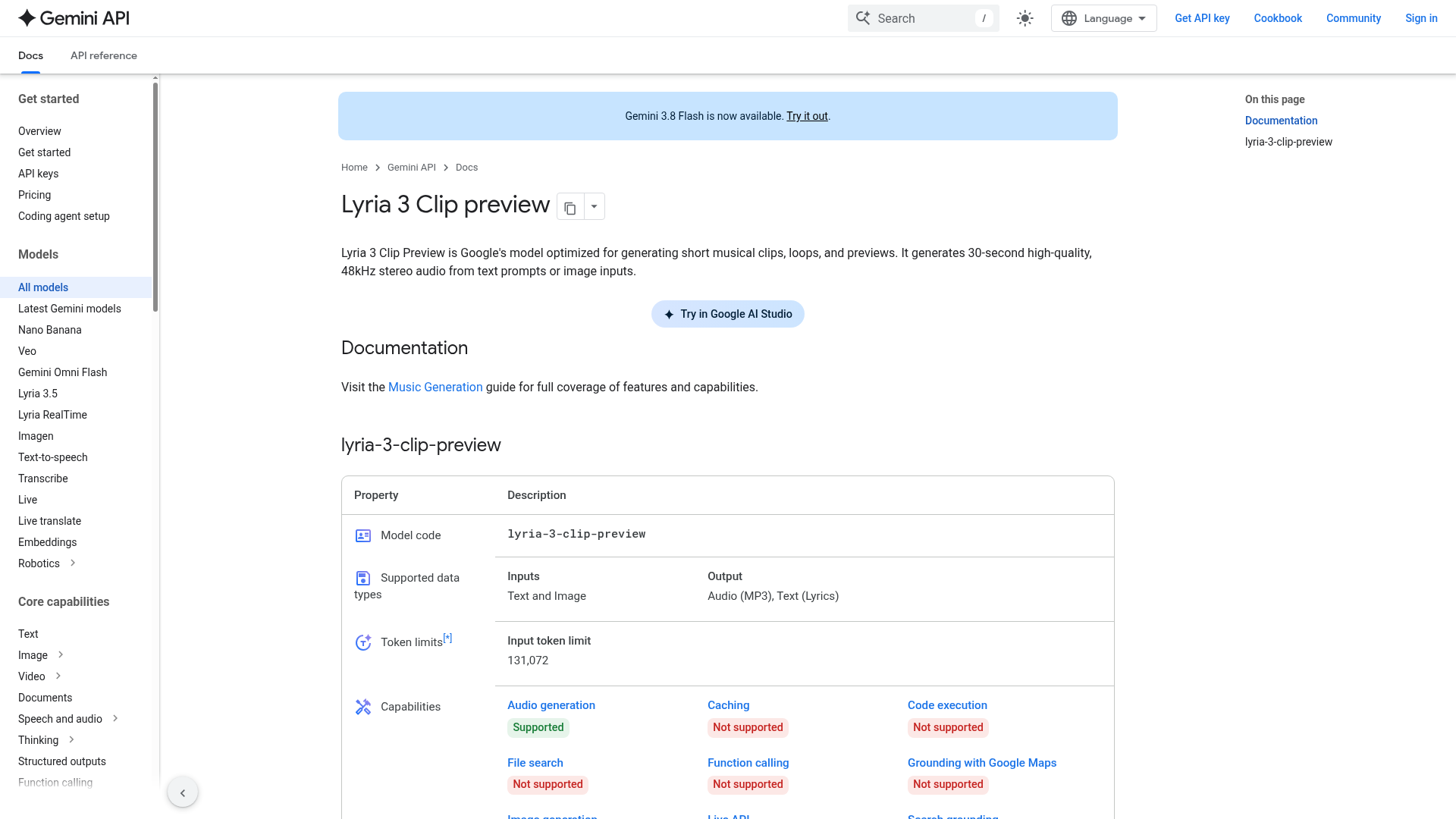
Task: Click the Capabilities tools icon
Action: point(363,707)
